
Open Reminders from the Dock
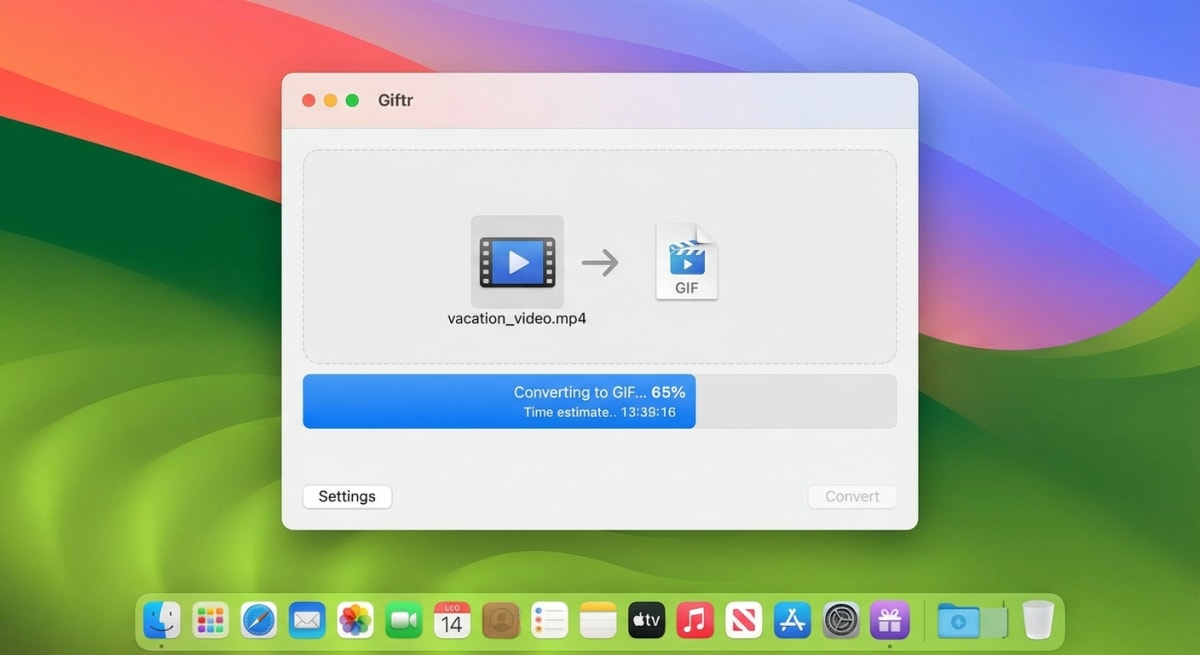(548, 620)
